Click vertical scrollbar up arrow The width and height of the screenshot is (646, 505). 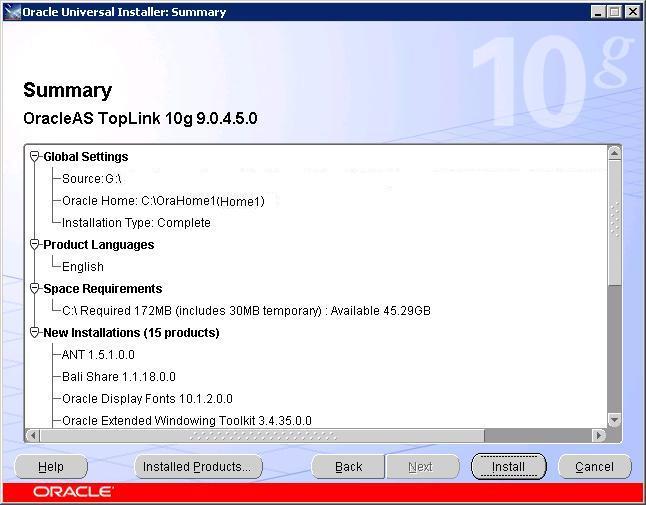[x=614, y=153]
